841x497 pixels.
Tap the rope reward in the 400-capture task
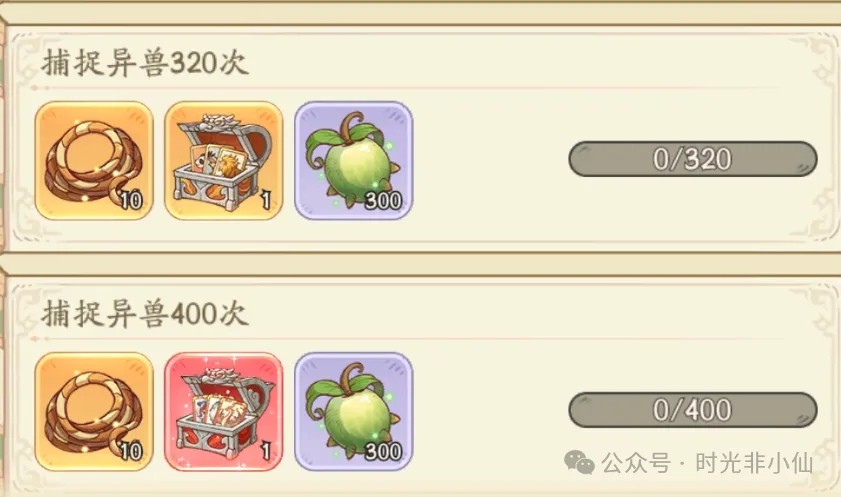coord(94,411)
